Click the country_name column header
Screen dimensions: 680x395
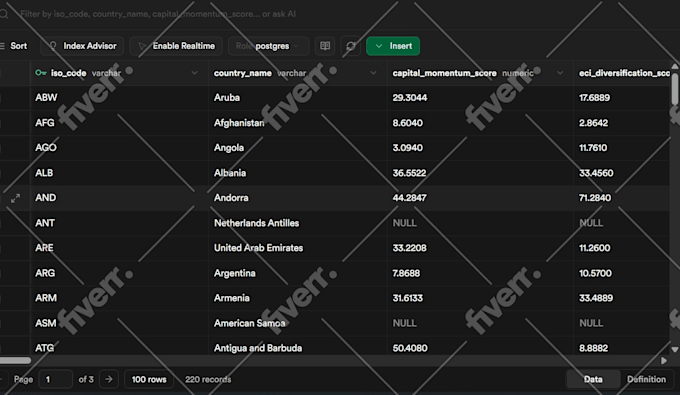pos(298,73)
